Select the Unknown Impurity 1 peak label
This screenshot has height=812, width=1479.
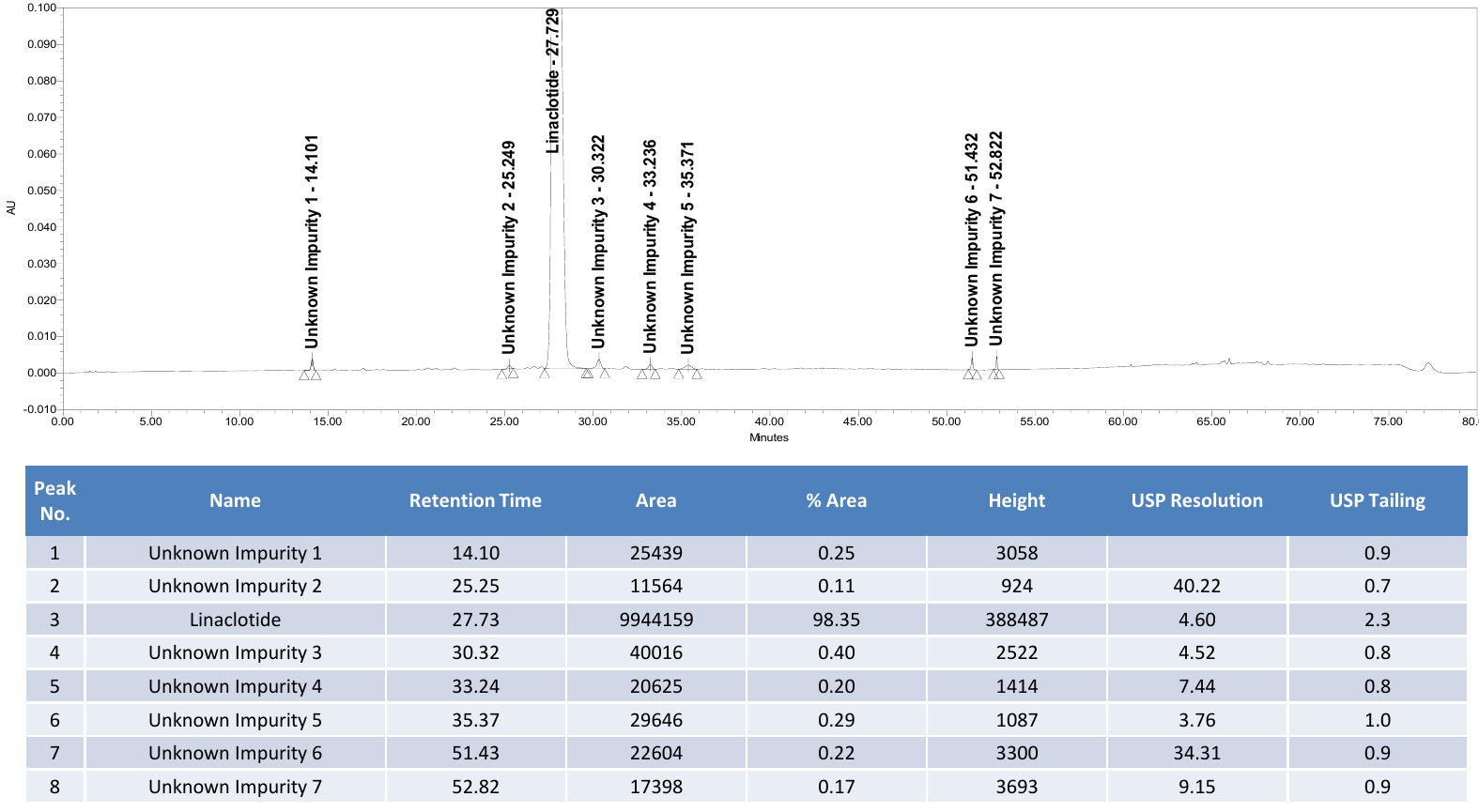[312, 241]
